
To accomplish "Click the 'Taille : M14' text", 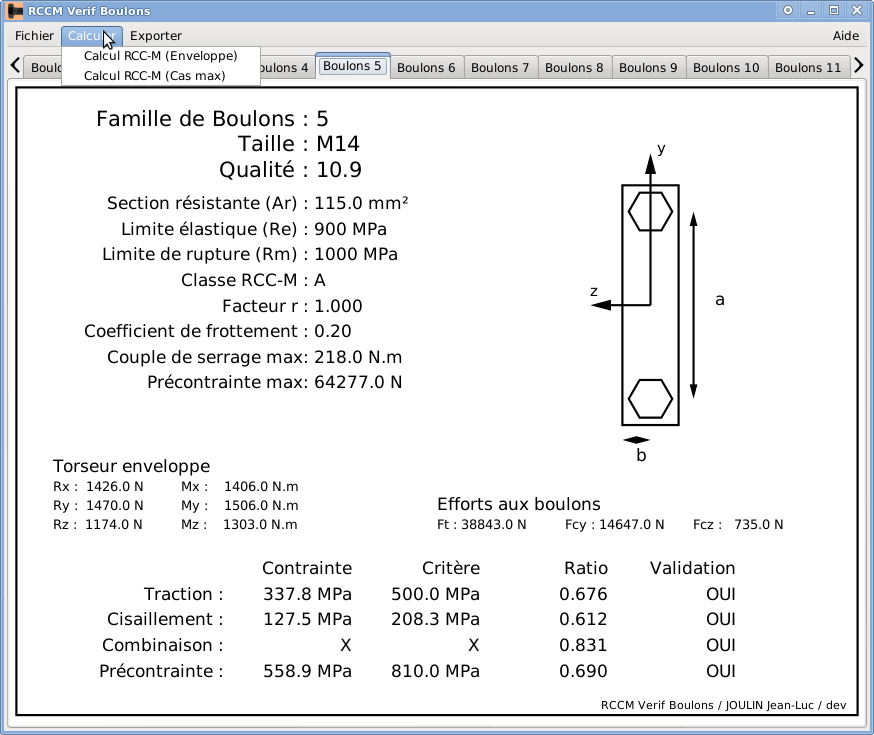I will tap(299, 144).
